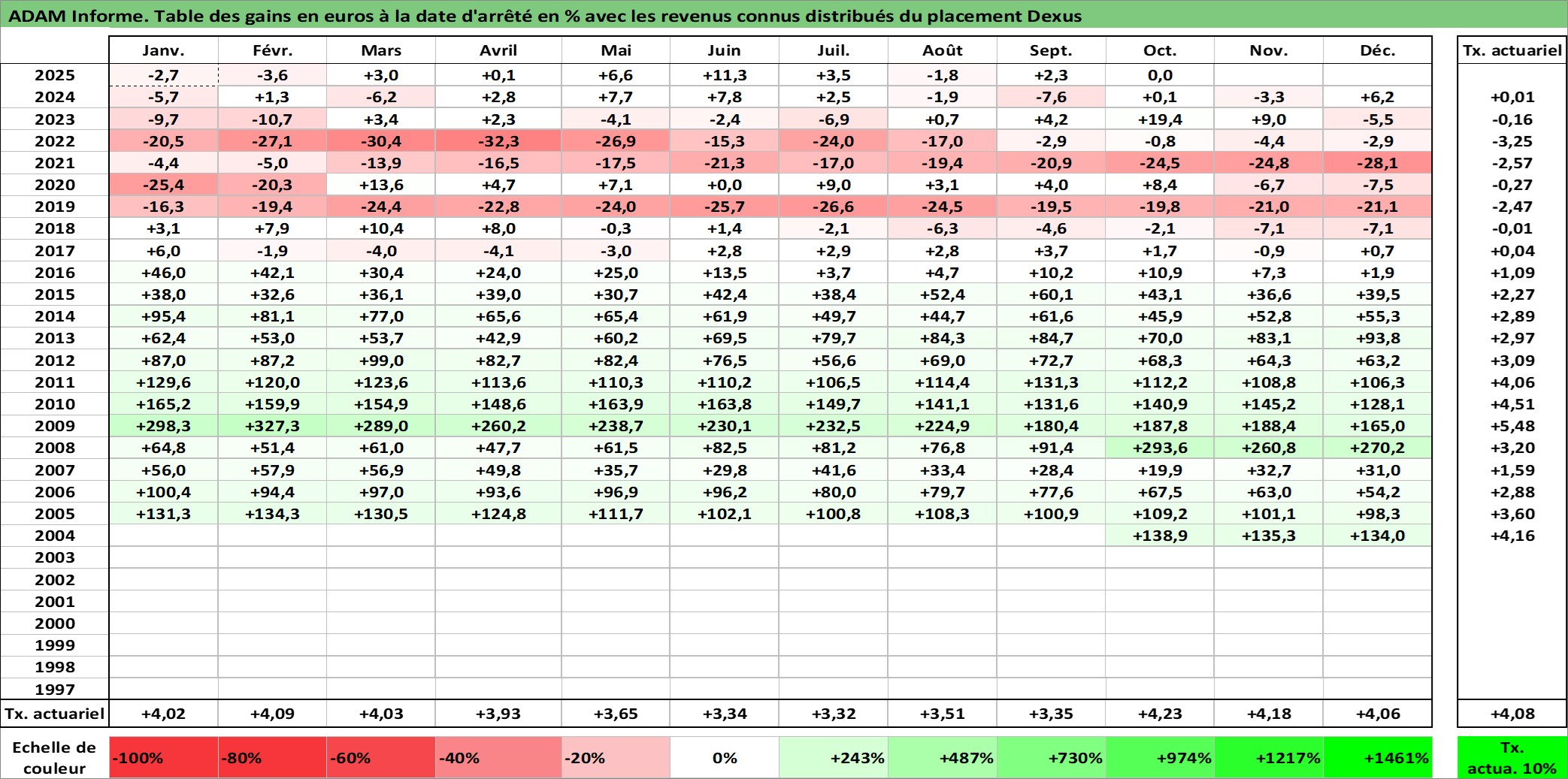
Task: Select the 1997 row label
Action: pos(55,689)
